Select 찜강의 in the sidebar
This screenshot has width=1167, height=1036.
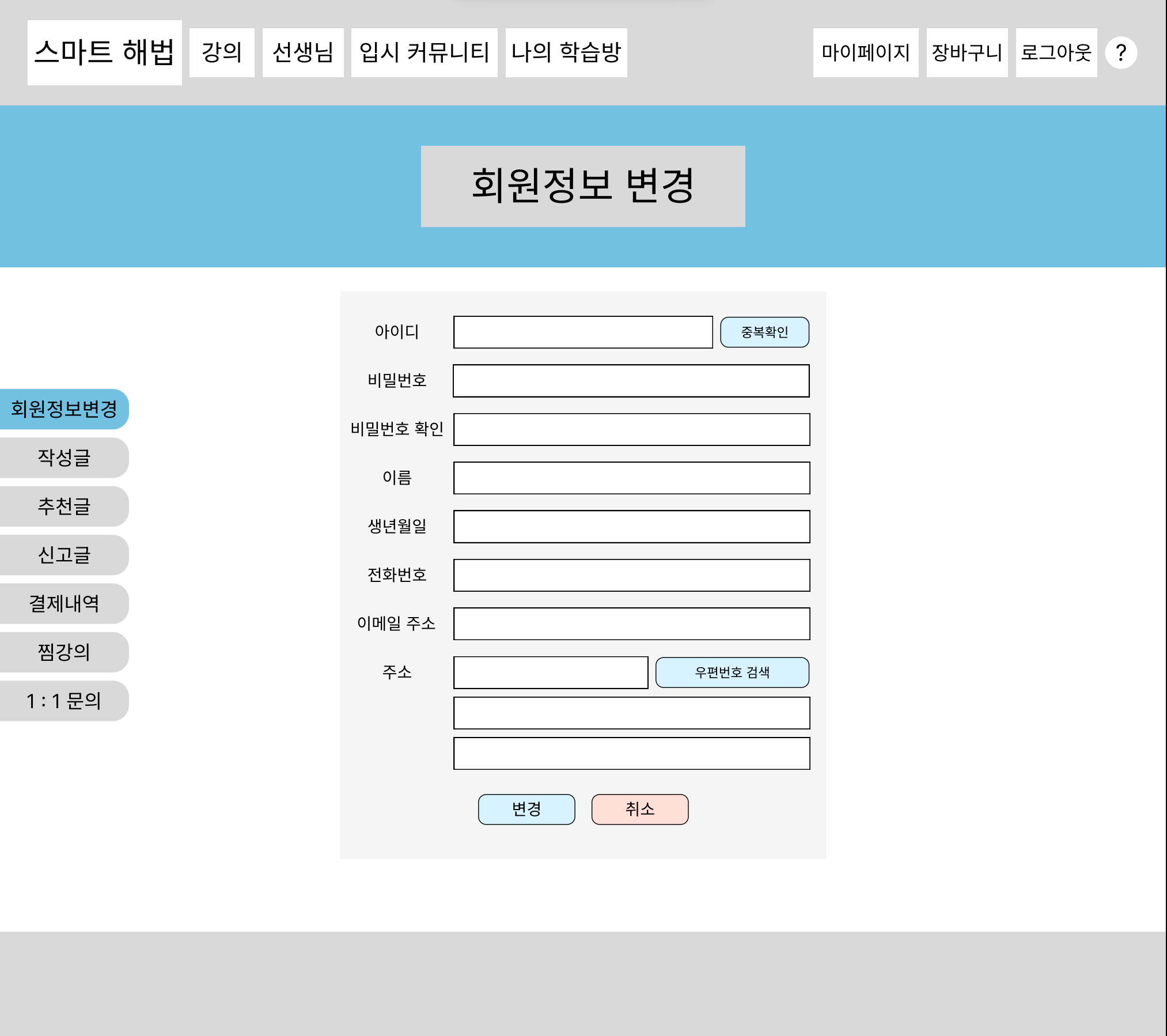64,652
